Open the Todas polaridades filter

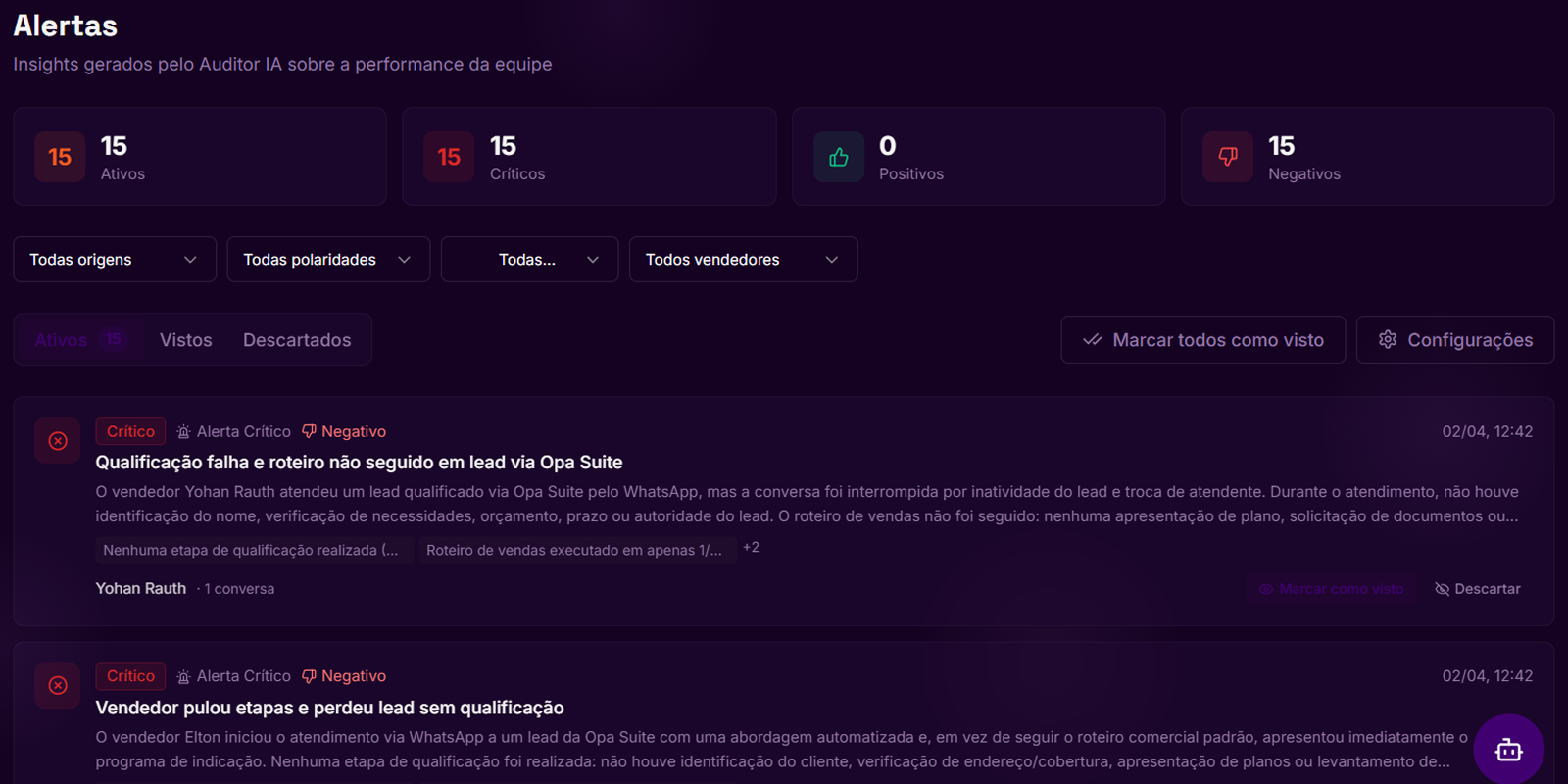point(327,260)
